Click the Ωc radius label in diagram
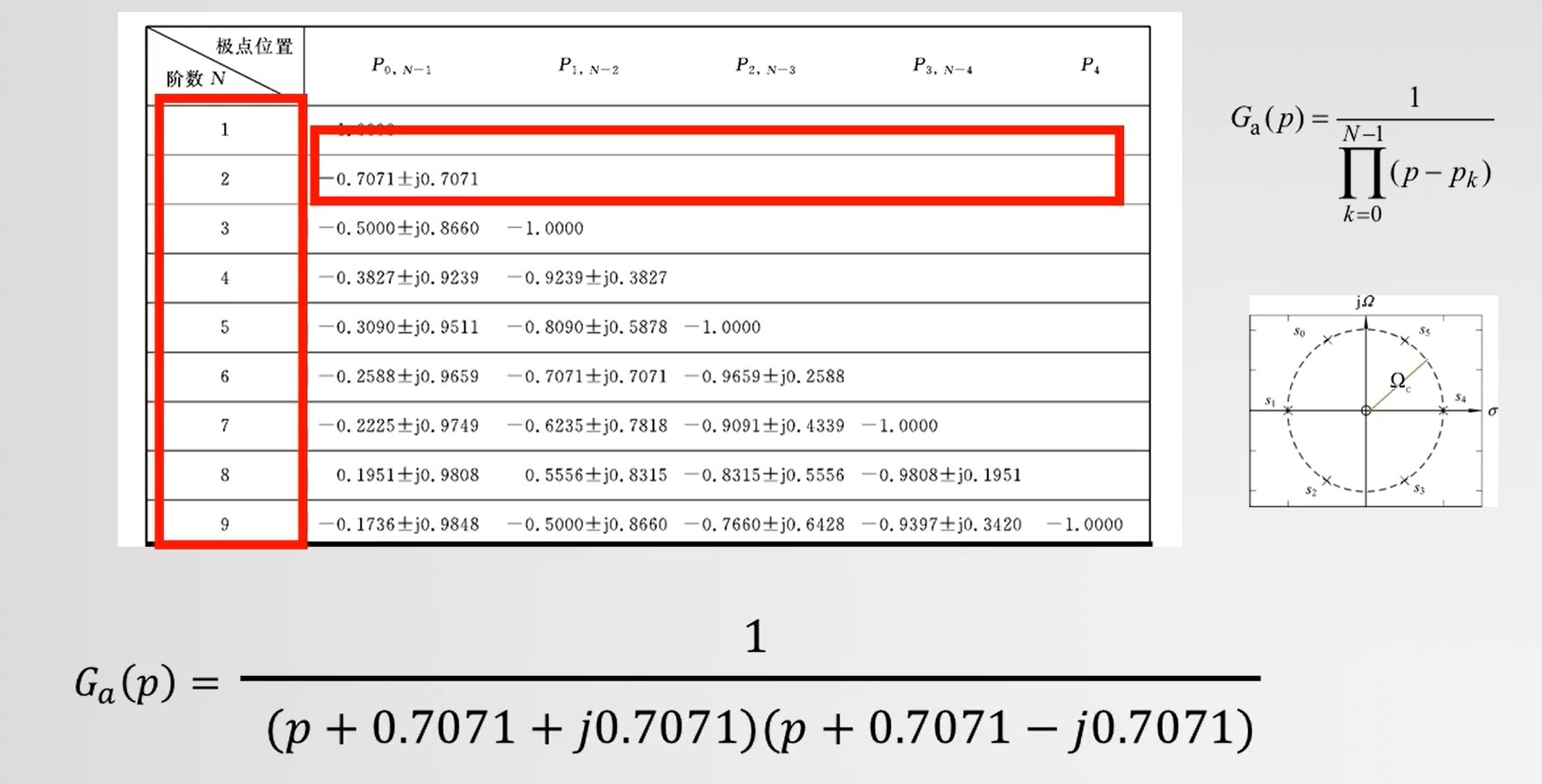 (x=1401, y=381)
